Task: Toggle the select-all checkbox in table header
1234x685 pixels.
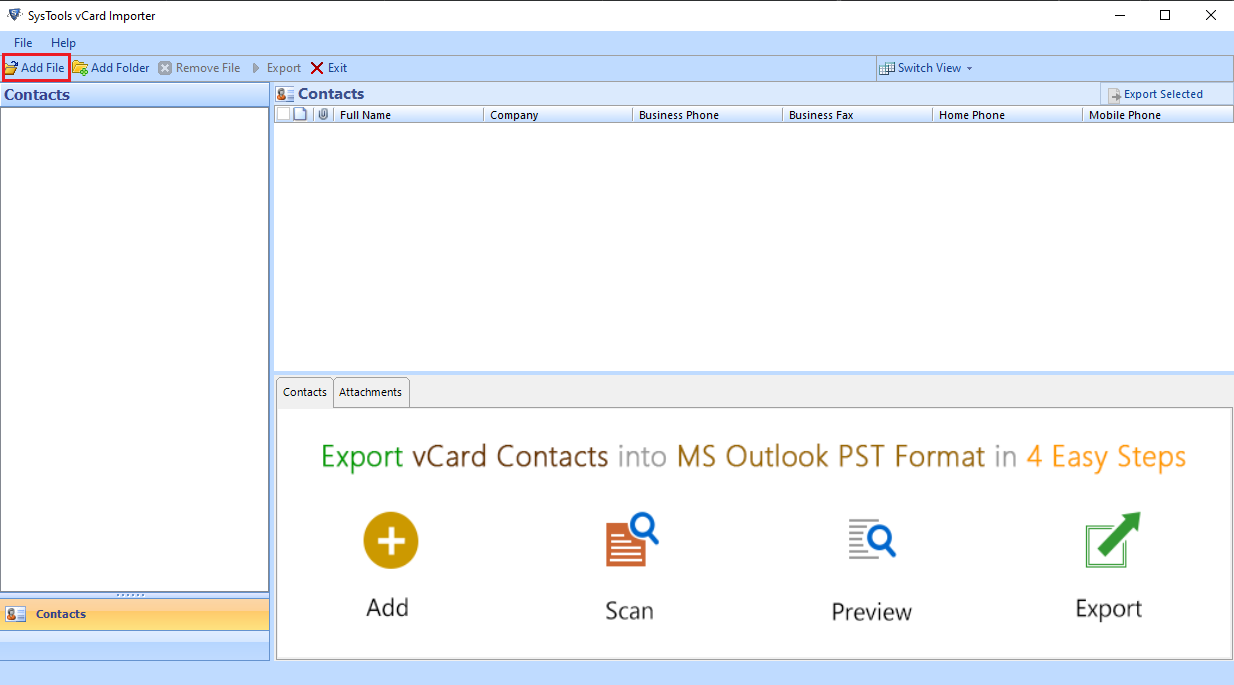Action: click(x=283, y=114)
